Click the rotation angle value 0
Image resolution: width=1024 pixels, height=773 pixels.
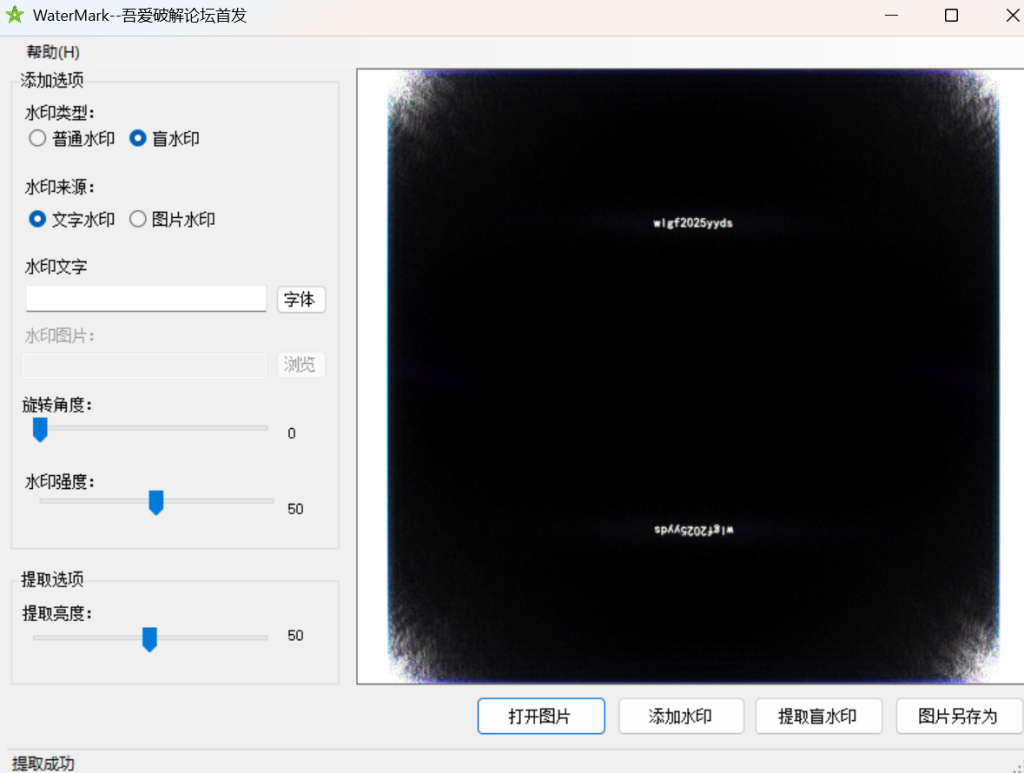click(292, 434)
